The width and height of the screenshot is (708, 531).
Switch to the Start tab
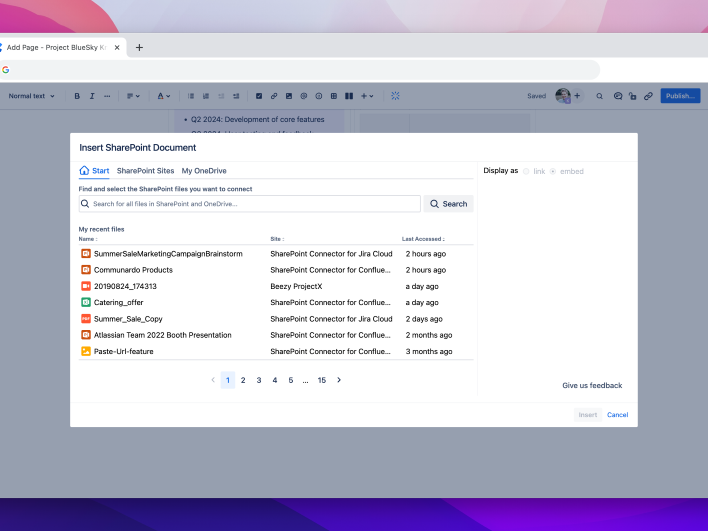pos(94,171)
